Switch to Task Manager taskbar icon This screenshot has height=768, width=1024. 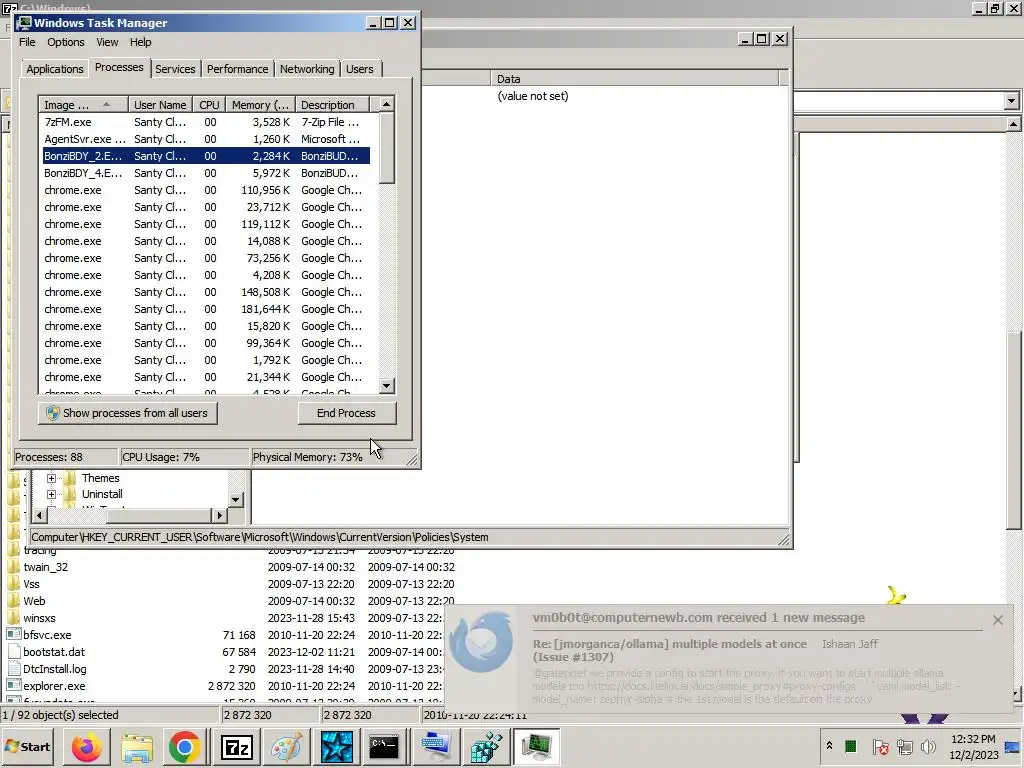[536, 747]
